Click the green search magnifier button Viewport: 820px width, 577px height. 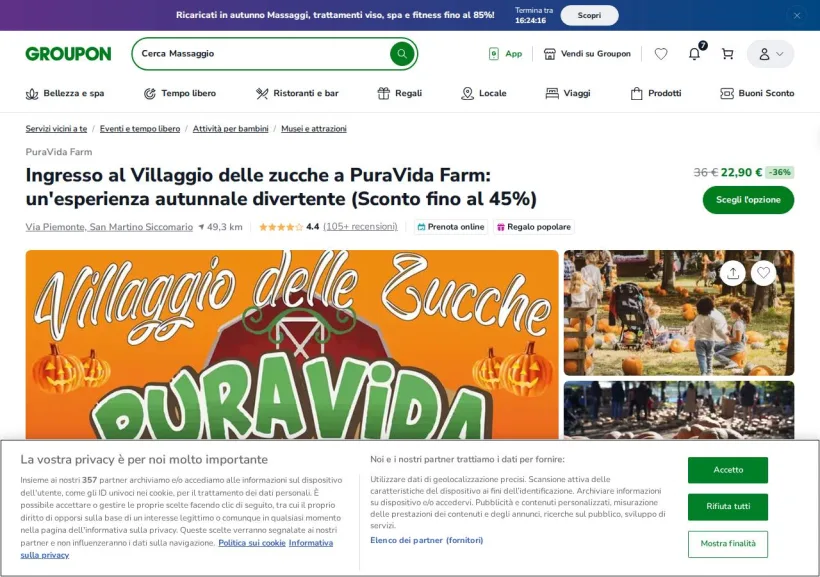402,54
